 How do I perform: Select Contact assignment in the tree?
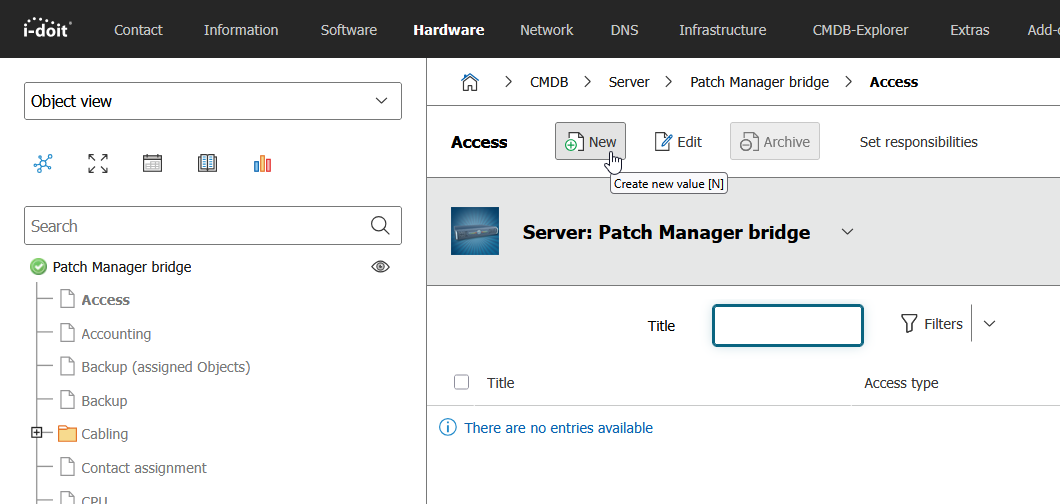[144, 468]
